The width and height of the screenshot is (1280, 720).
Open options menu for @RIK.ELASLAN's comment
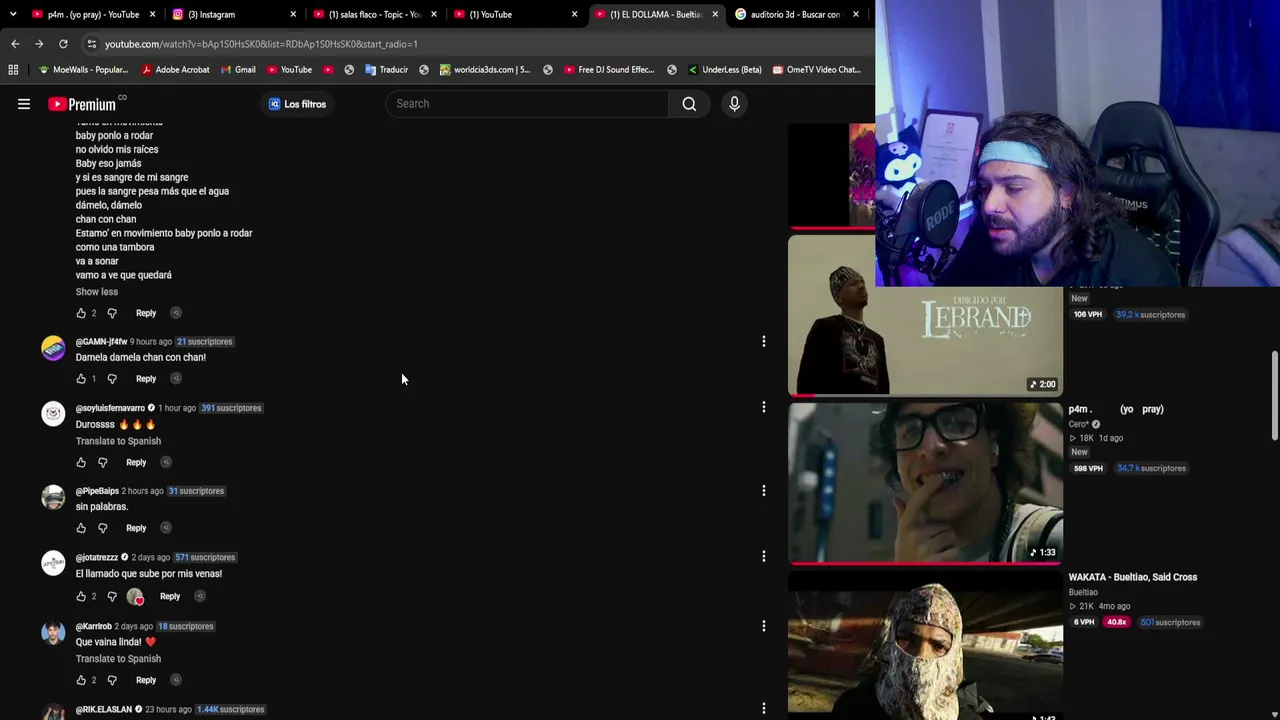pyautogui.click(x=764, y=709)
